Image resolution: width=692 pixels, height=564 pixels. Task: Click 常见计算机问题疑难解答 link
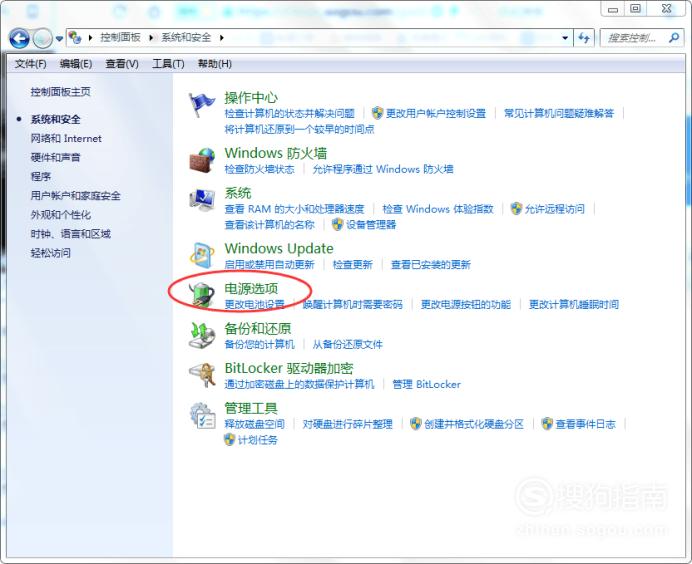click(x=559, y=113)
